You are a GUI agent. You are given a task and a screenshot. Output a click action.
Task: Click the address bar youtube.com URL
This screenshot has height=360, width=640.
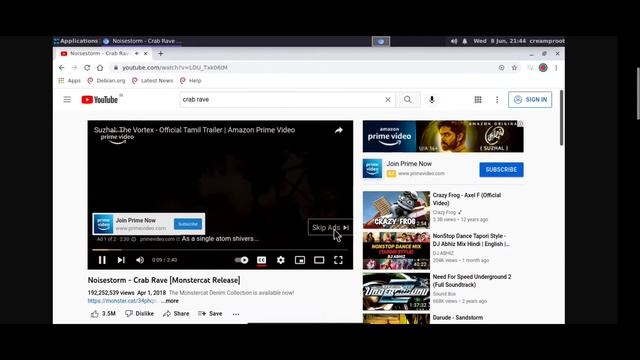click(x=175, y=68)
